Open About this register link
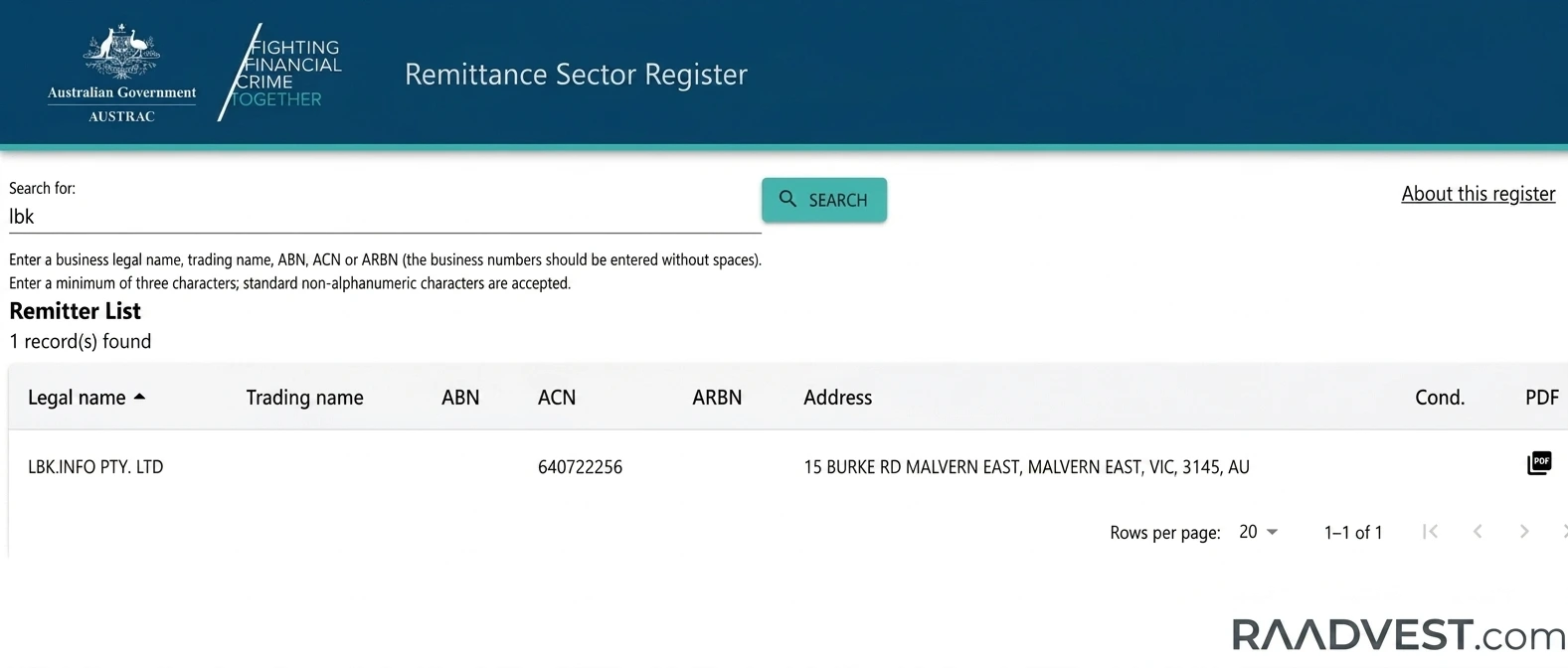The height and width of the screenshot is (668, 1568). tap(1479, 194)
